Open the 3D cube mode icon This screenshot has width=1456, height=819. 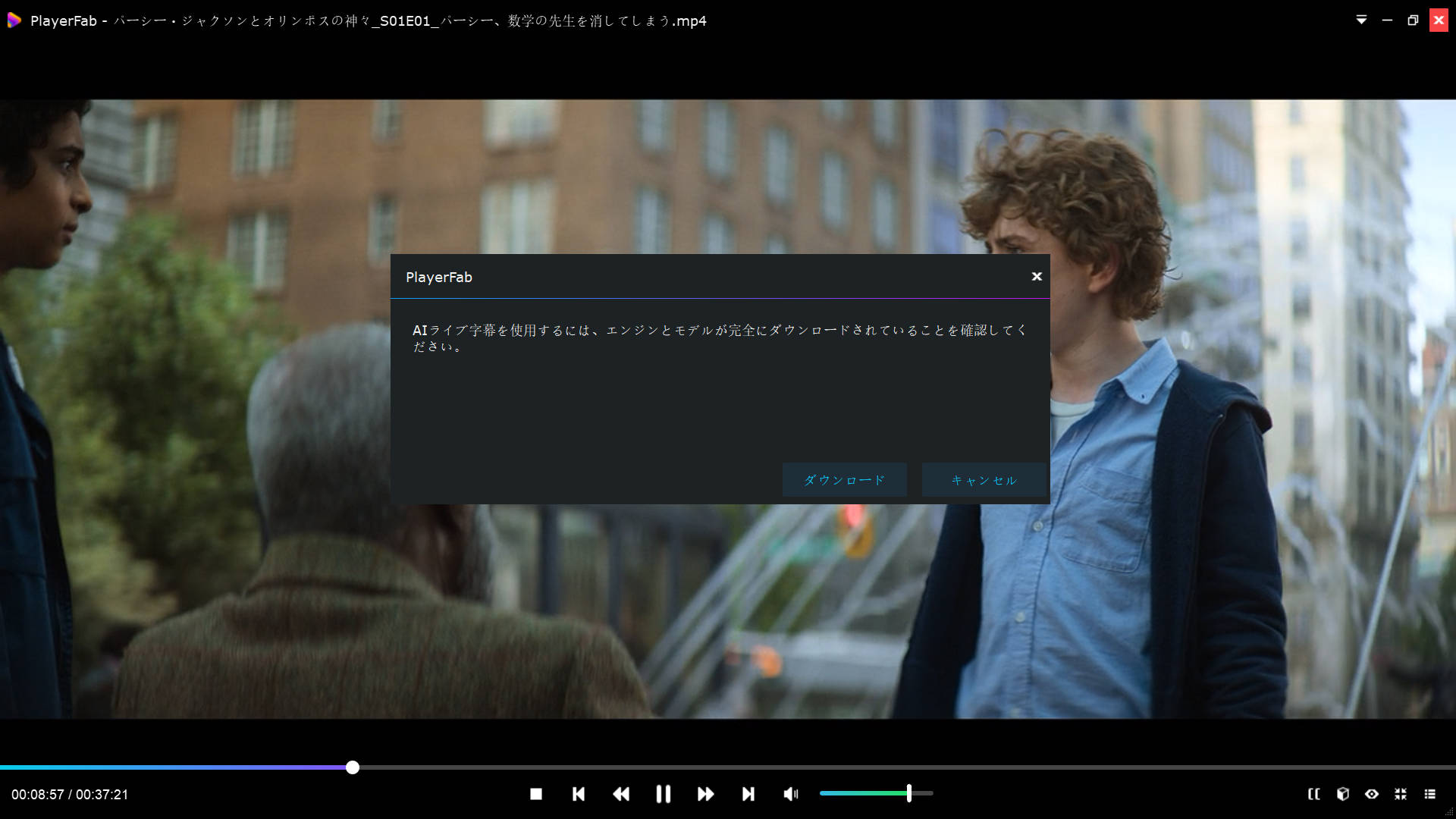point(1343,794)
